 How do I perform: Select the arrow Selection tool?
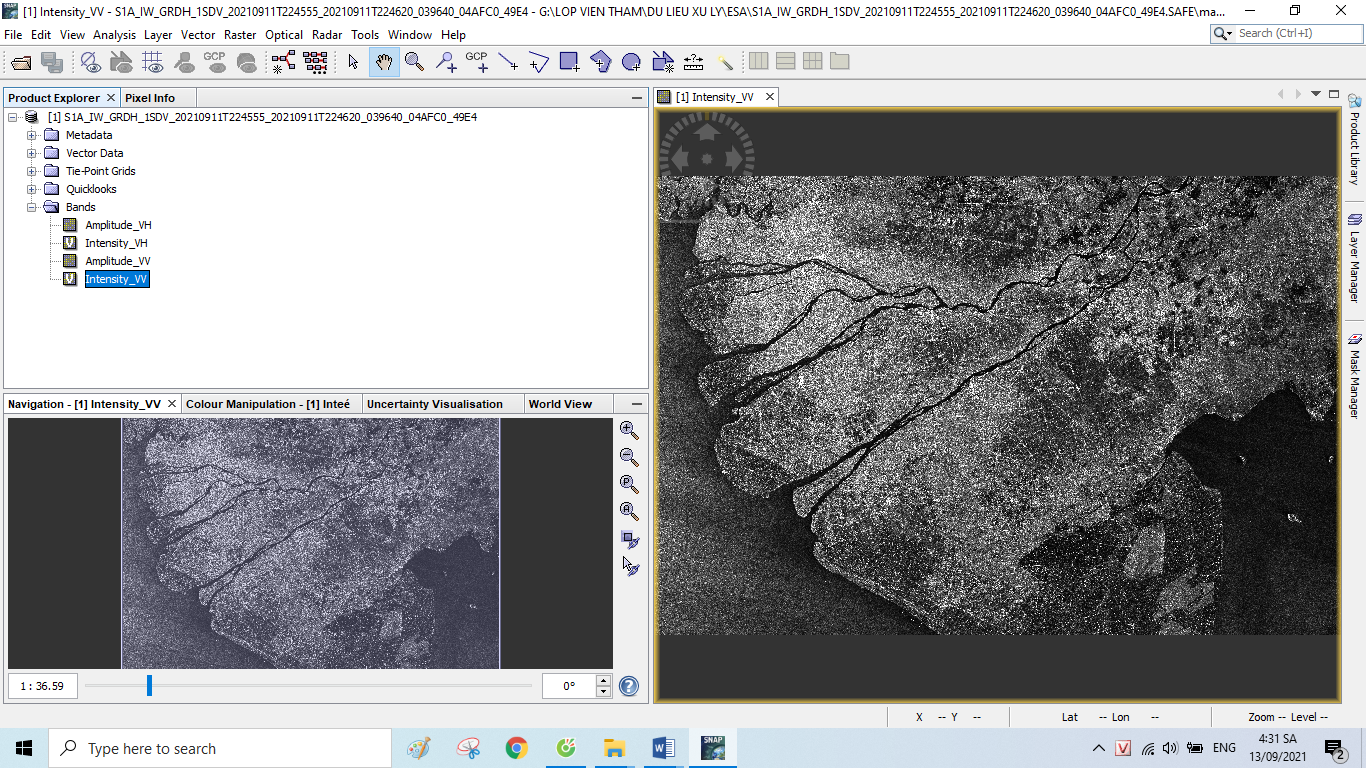pos(353,62)
